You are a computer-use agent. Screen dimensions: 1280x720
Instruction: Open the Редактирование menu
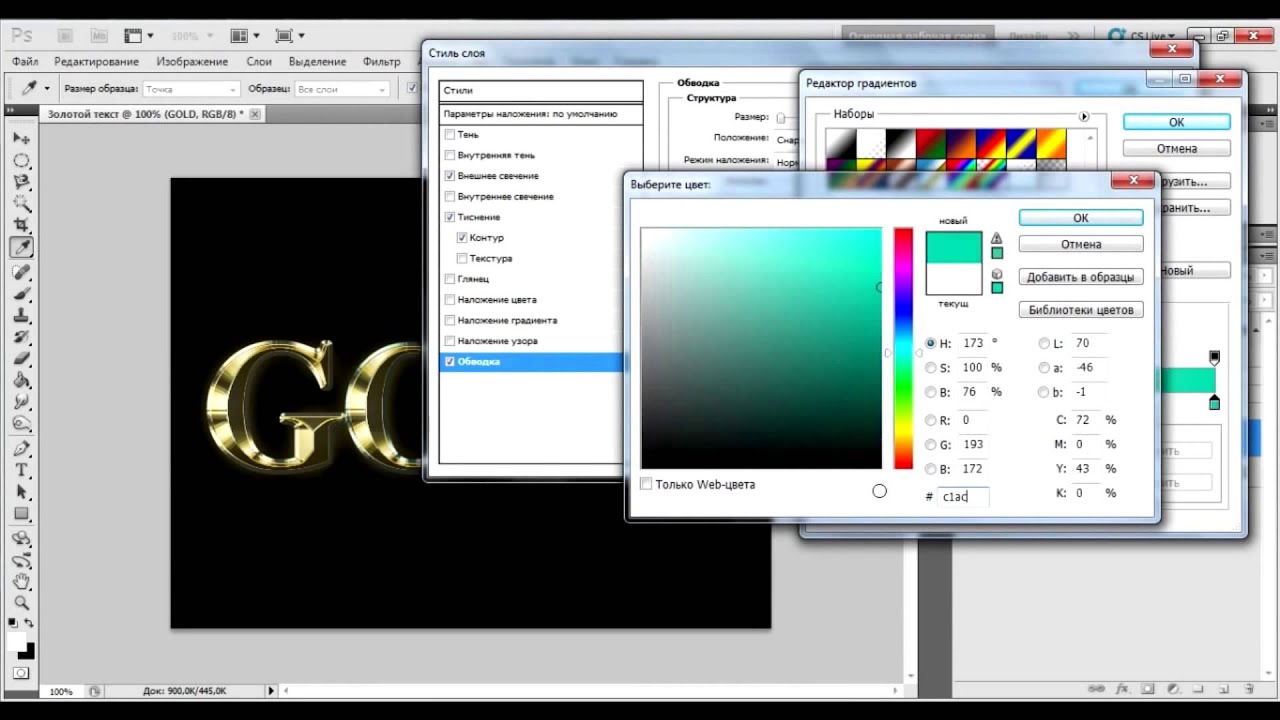pyautogui.click(x=96, y=62)
